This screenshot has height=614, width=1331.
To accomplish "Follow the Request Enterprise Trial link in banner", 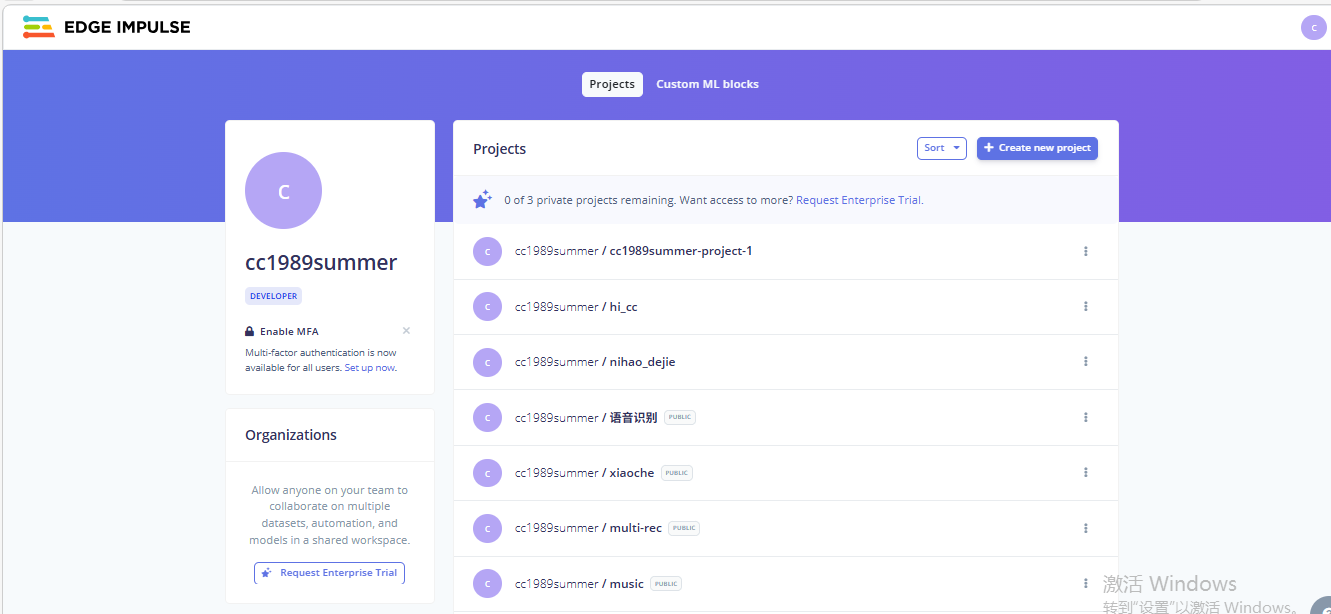I will [x=858, y=200].
